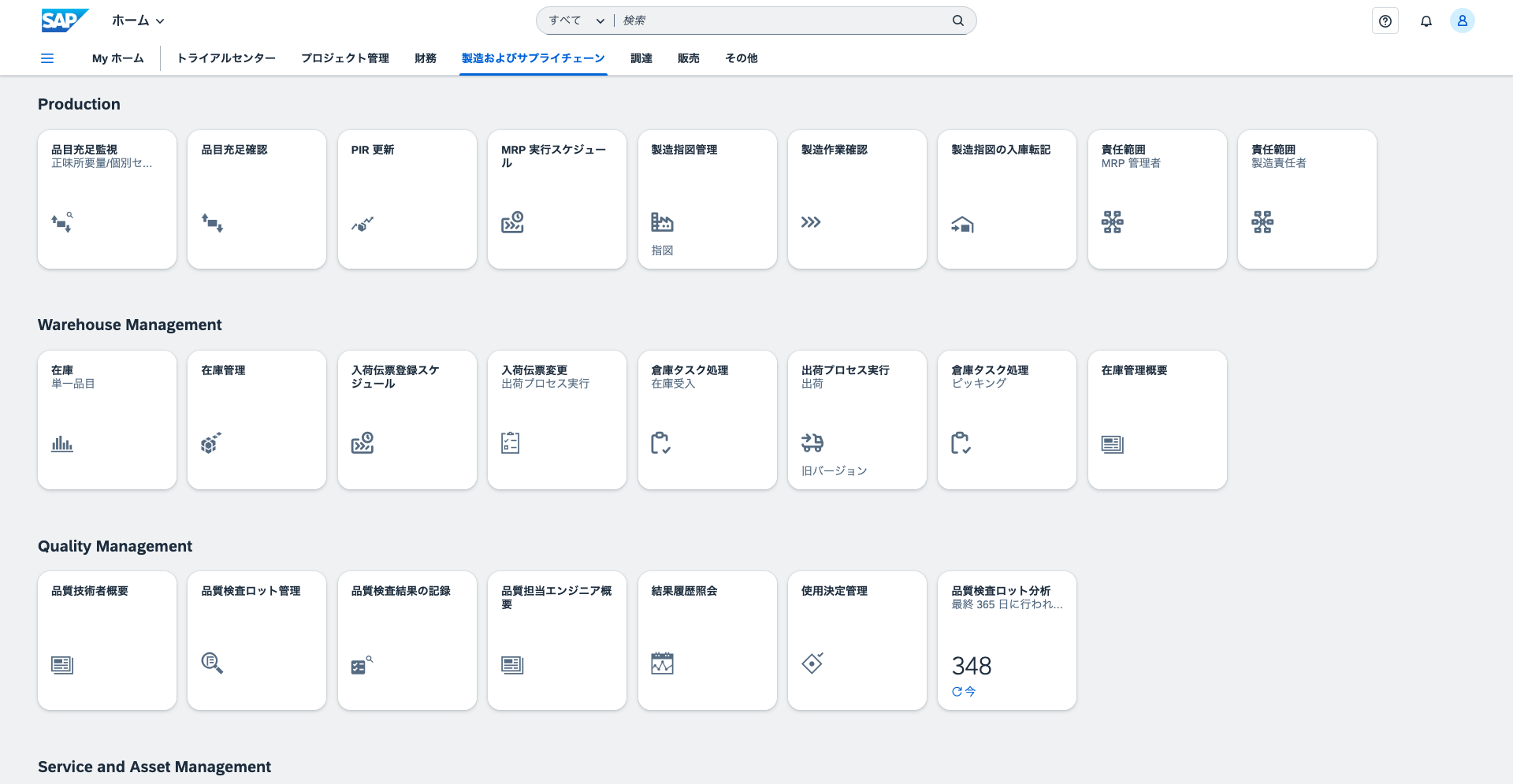Open the 倉庫タスク処理 ピッキング clipboard icon
The image size is (1513, 784).
[961, 443]
